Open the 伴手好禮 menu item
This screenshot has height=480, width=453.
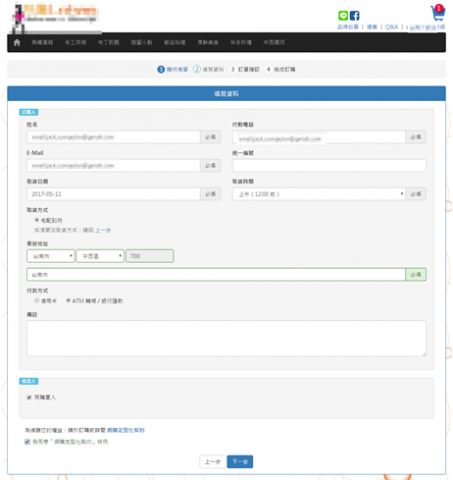pyautogui.click(x=241, y=42)
